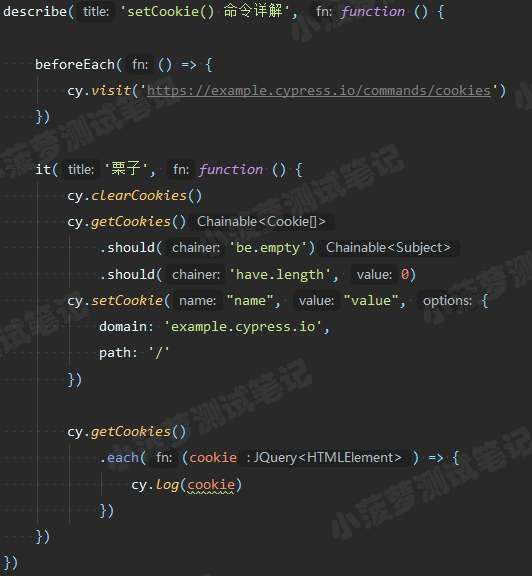Click the describe function name
Viewport: 532px width, 576px height.
point(35,11)
